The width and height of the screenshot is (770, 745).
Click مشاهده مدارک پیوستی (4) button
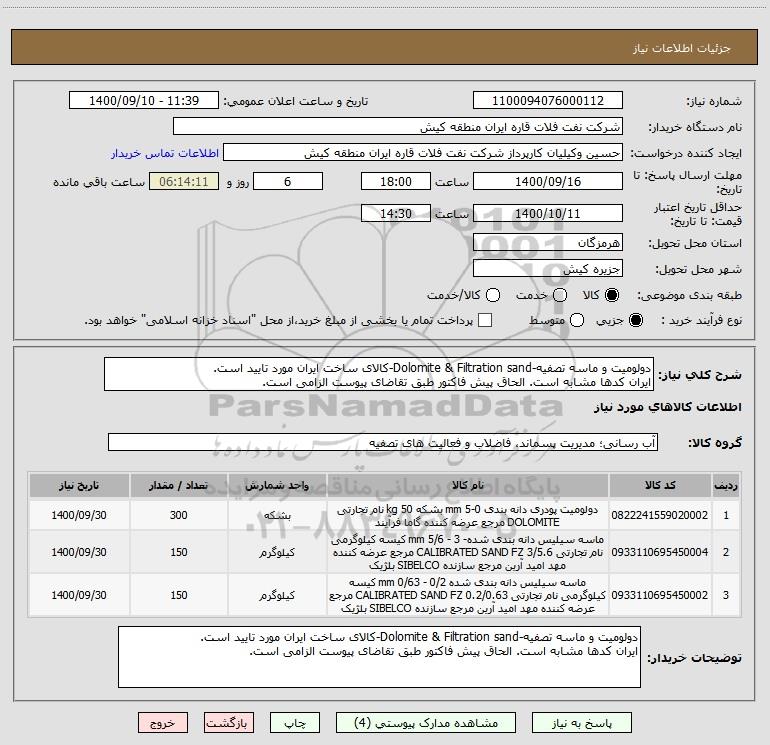[426, 723]
